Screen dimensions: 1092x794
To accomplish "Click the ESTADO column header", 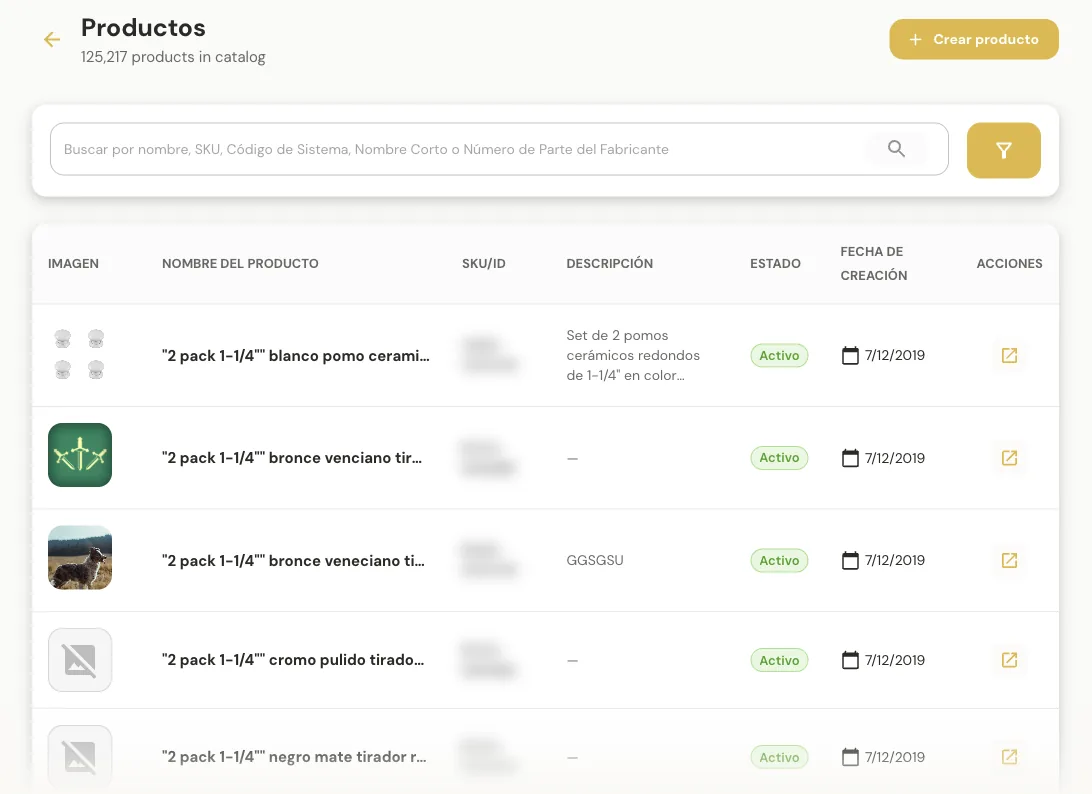I will click(x=775, y=263).
